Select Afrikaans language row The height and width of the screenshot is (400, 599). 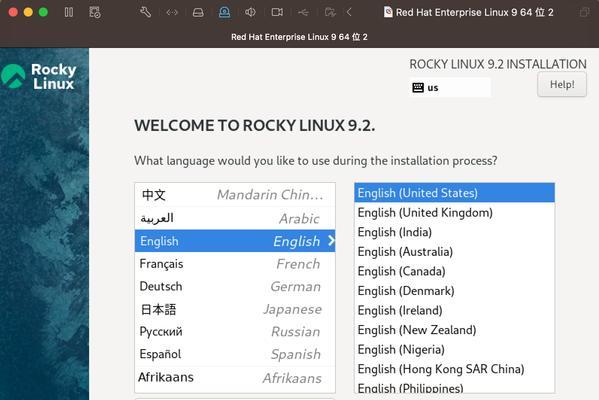pyautogui.click(x=235, y=377)
